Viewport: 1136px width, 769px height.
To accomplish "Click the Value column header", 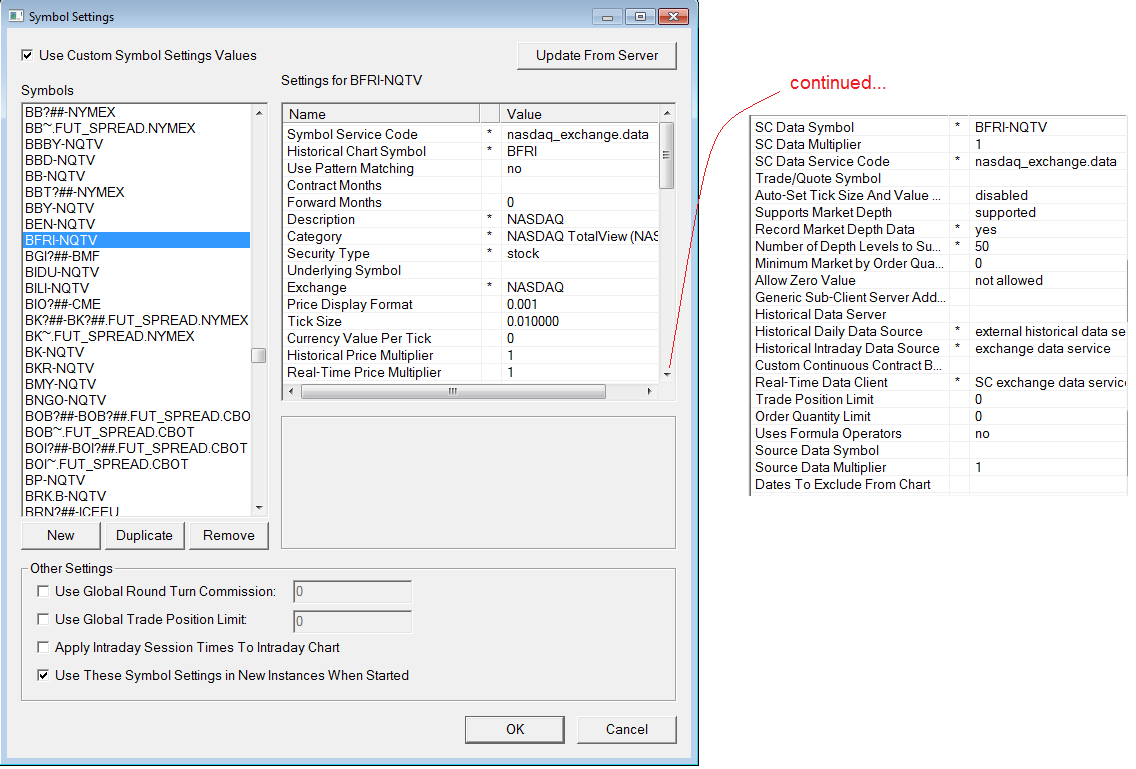I will click(x=580, y=114).
